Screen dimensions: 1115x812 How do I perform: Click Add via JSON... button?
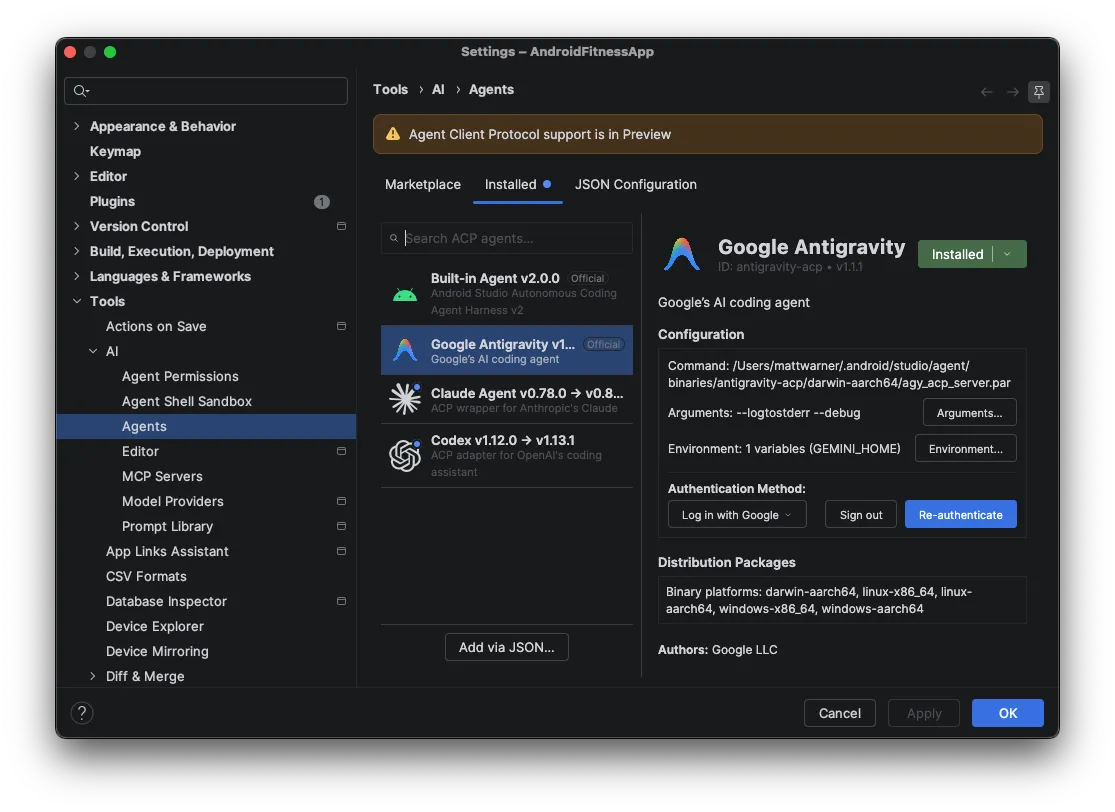(506, 648)
